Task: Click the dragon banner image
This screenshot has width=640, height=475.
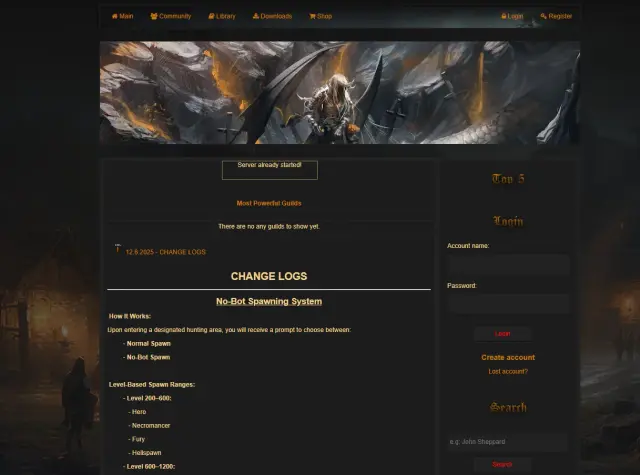Action: 340,92
